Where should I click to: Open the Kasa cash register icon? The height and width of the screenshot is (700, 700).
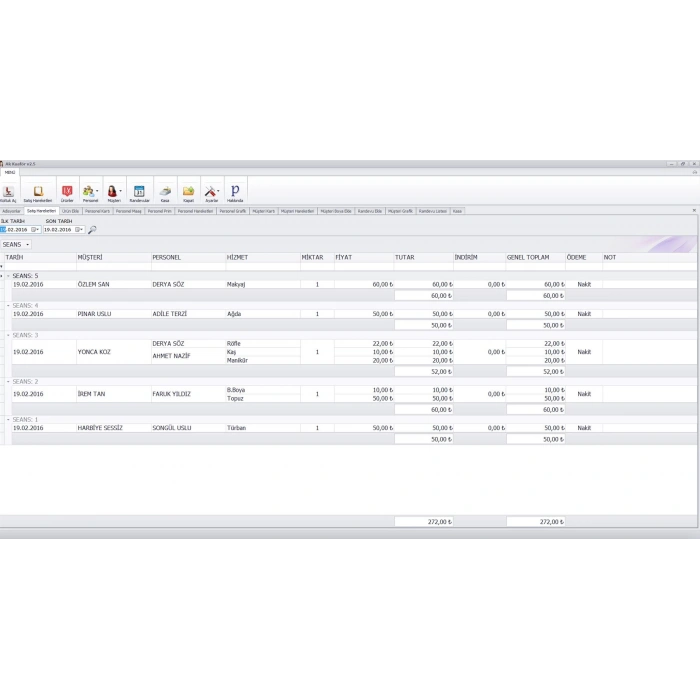(165, 192)
